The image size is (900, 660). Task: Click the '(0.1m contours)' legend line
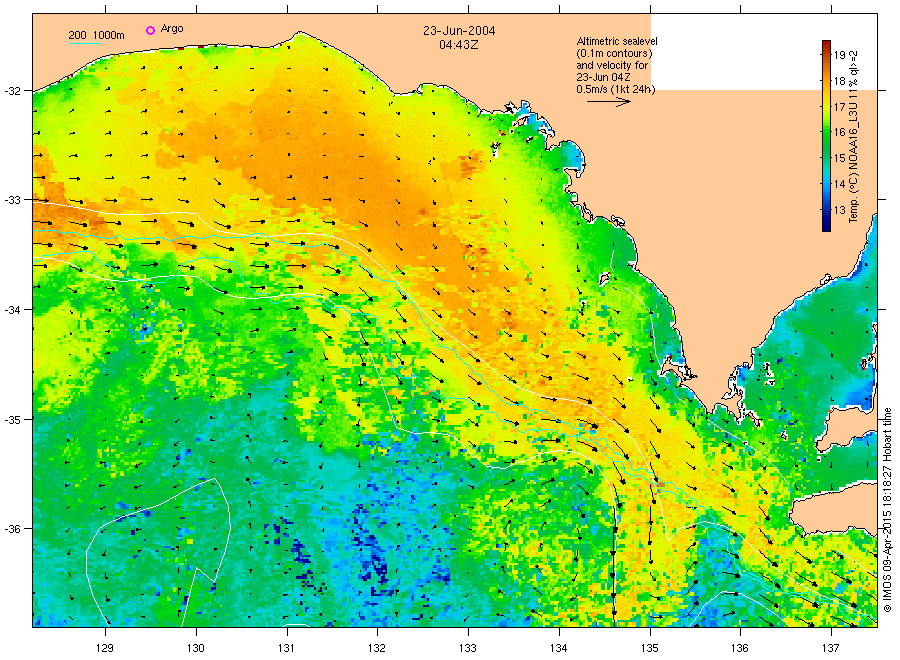click(614, 53)
